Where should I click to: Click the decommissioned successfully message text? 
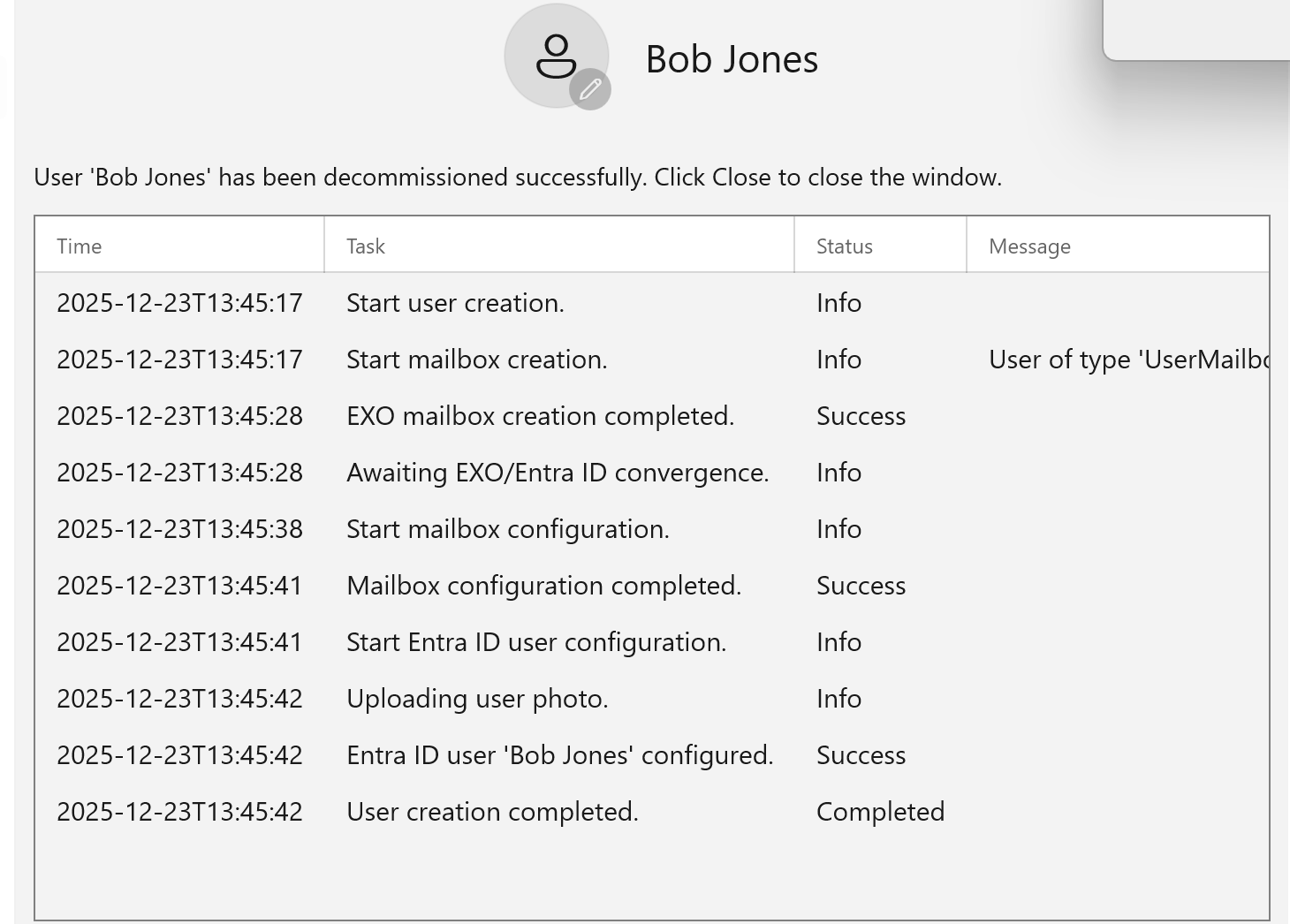tap(517, 177)
